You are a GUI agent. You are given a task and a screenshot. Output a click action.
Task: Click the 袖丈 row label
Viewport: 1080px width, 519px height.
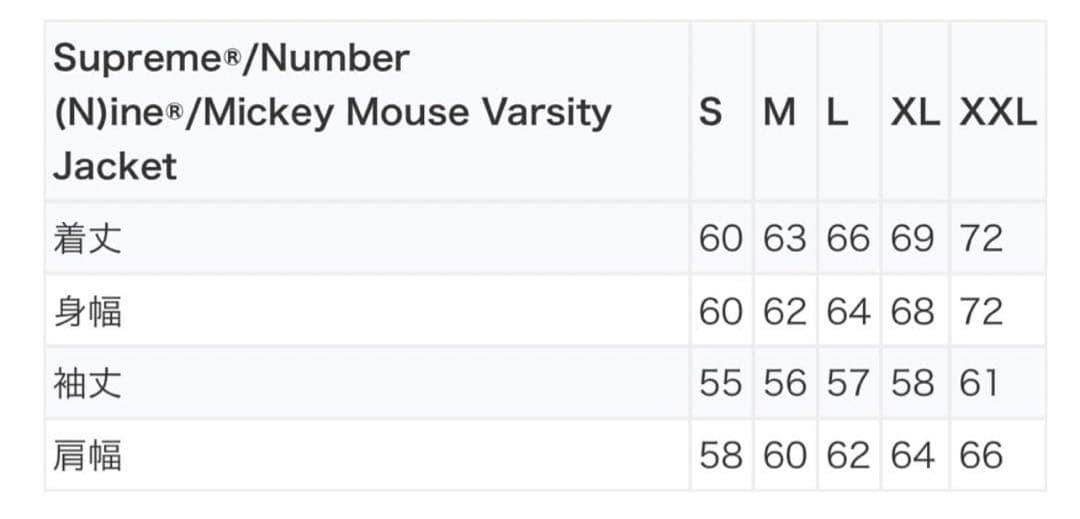point(87,384)
